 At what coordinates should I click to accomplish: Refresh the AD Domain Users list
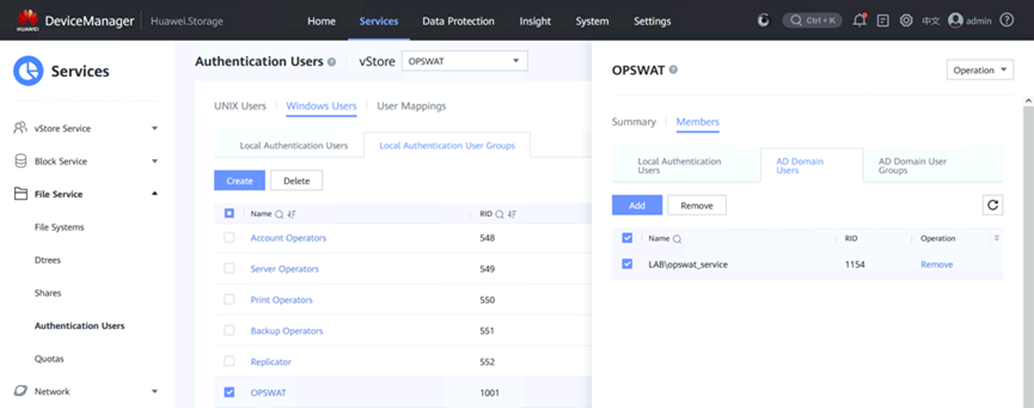pos(992,205)
